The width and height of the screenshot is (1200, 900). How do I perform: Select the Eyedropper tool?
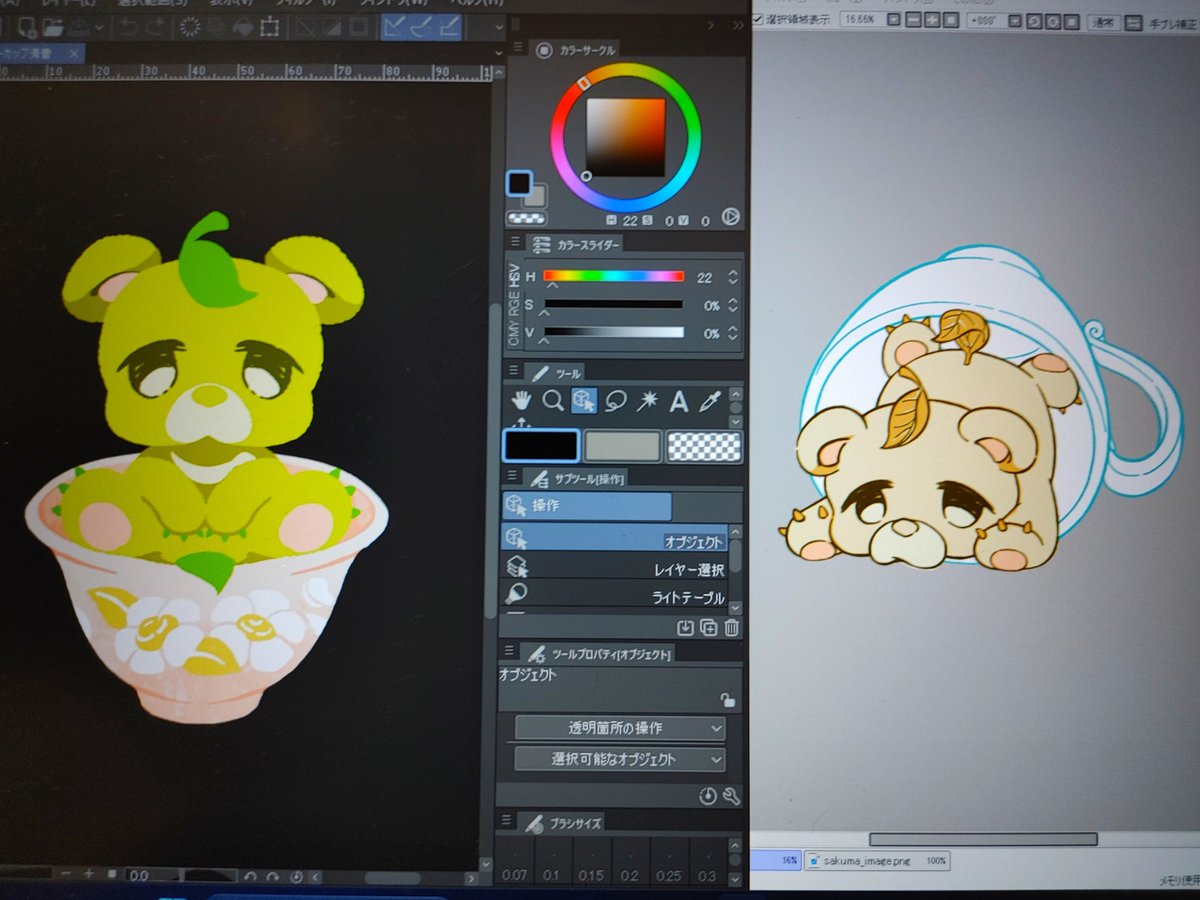pos(710,402)
